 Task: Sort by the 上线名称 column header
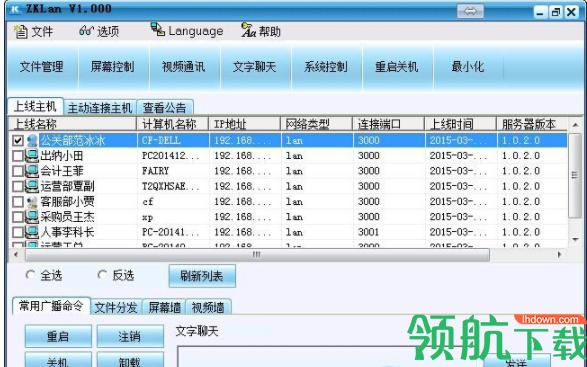[x=72, y=124]
